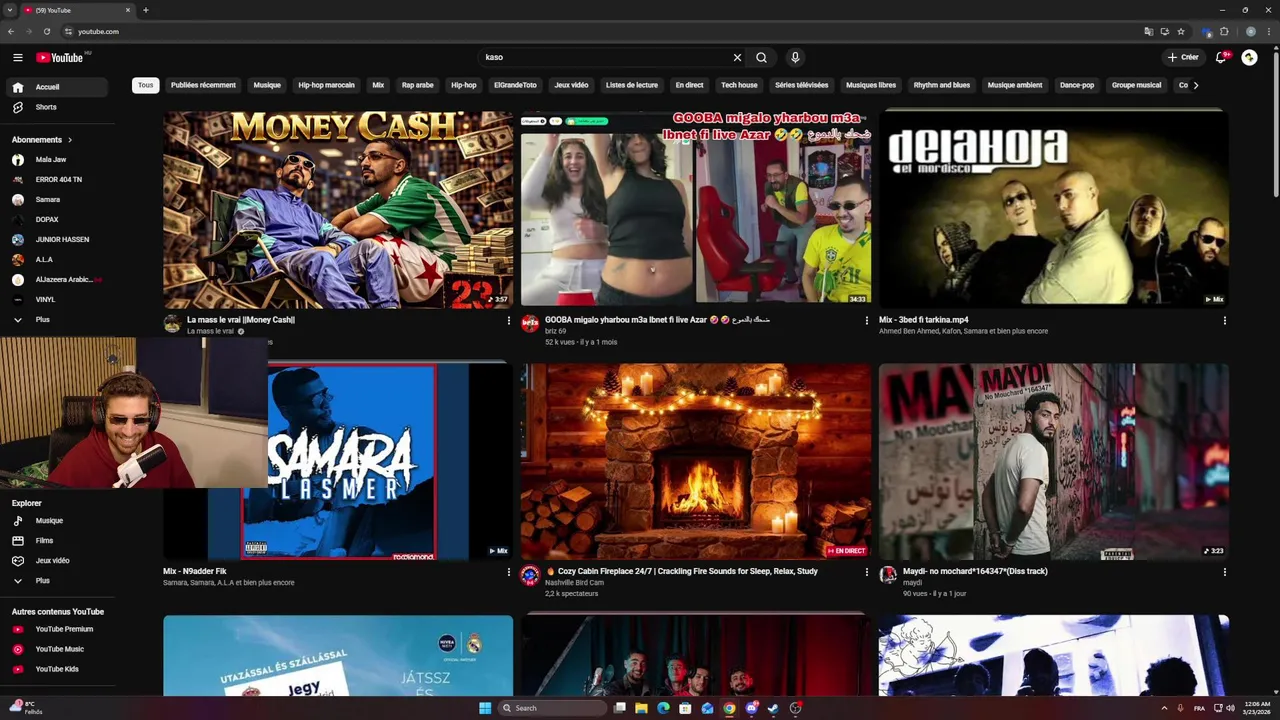Open the Money Cash video thumbnail
The image size is (1280, 720).
pyautogui.click(x=338, y=209)
